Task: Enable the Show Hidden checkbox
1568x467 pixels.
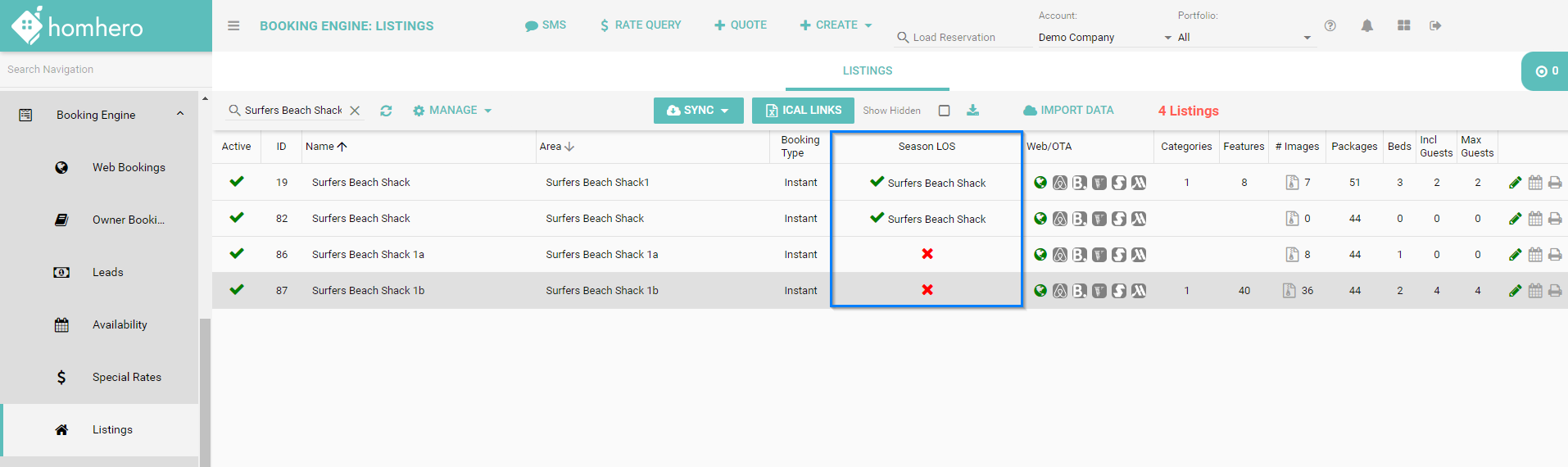Action: tap(944, 111)
